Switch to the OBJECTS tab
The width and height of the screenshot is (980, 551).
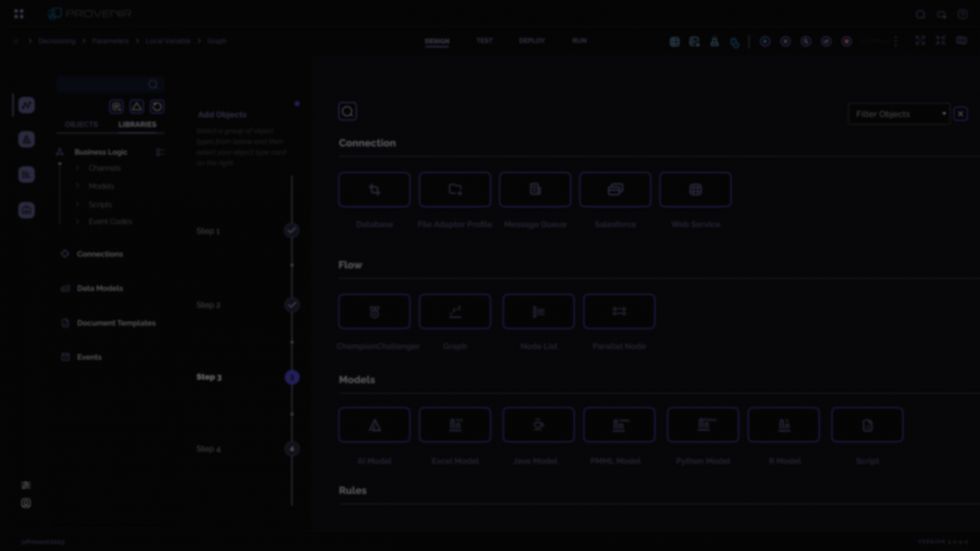click(x=81, y=124)
